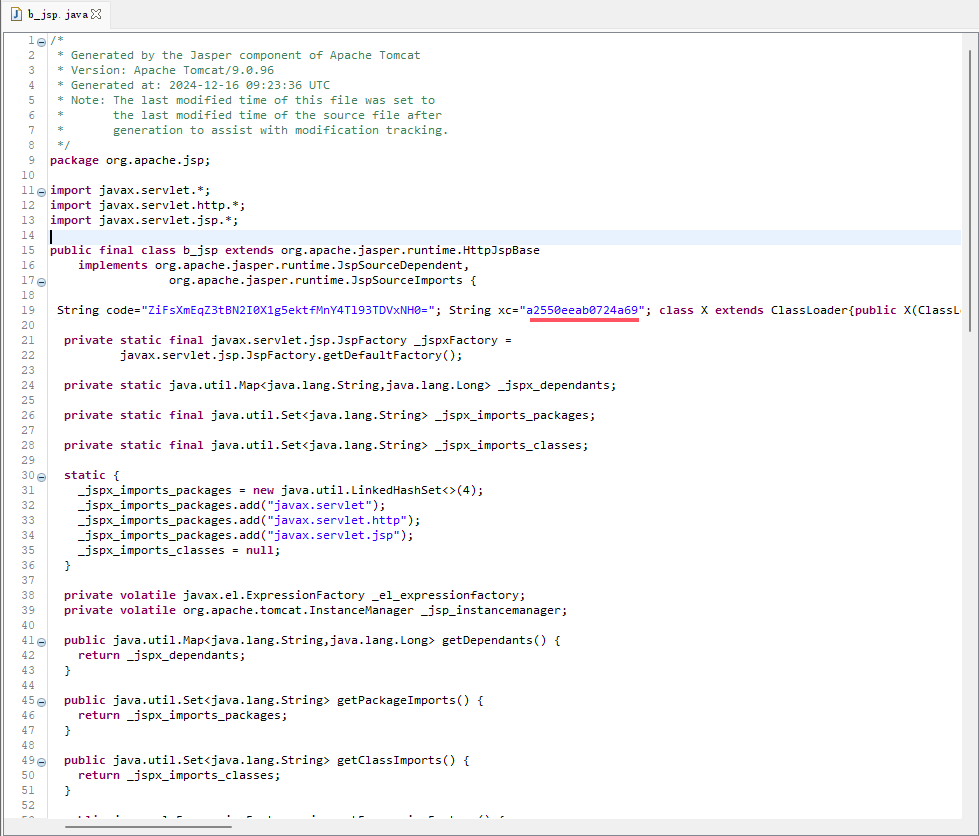Close the b_jsp.java editor tab
The width and height of the screenshot is (979, 836).
(x=96, y=15)
